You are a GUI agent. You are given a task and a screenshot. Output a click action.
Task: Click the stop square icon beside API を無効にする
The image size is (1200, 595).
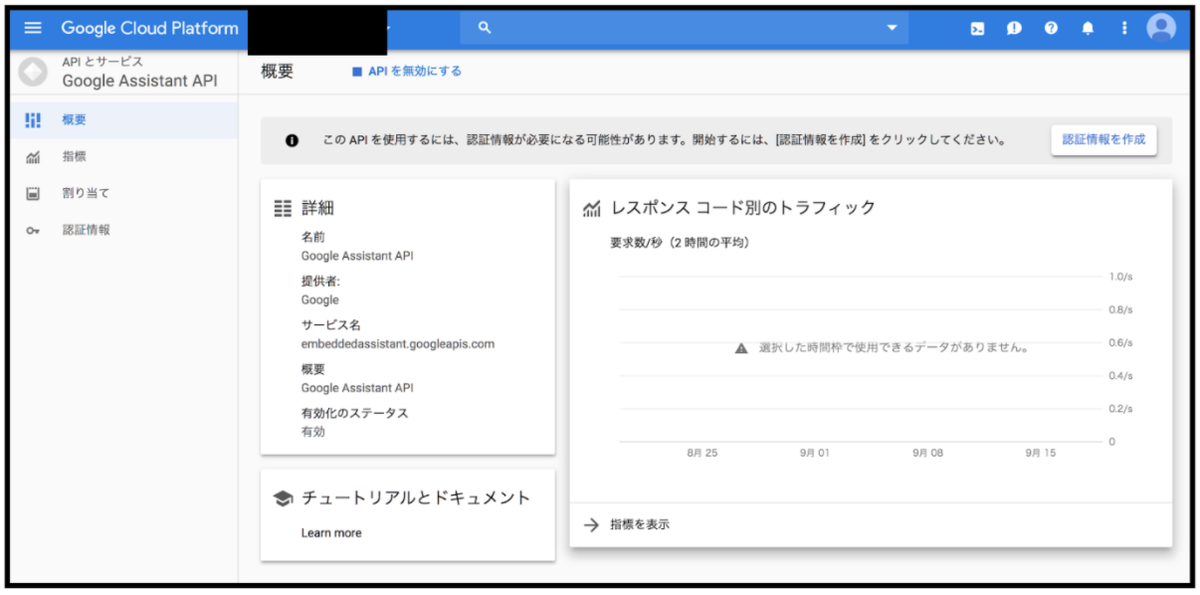tap(357, 72)
